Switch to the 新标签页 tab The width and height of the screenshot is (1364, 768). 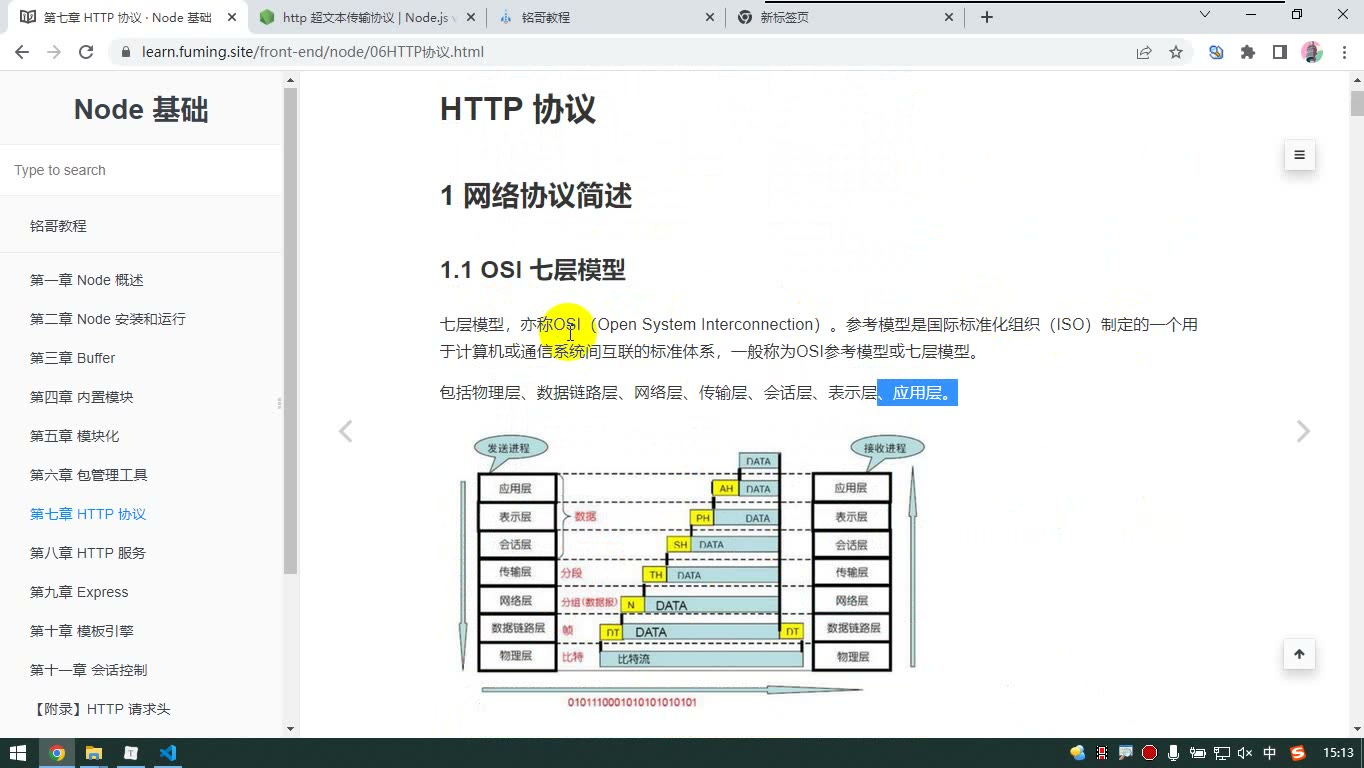click(x=846, y=17)
